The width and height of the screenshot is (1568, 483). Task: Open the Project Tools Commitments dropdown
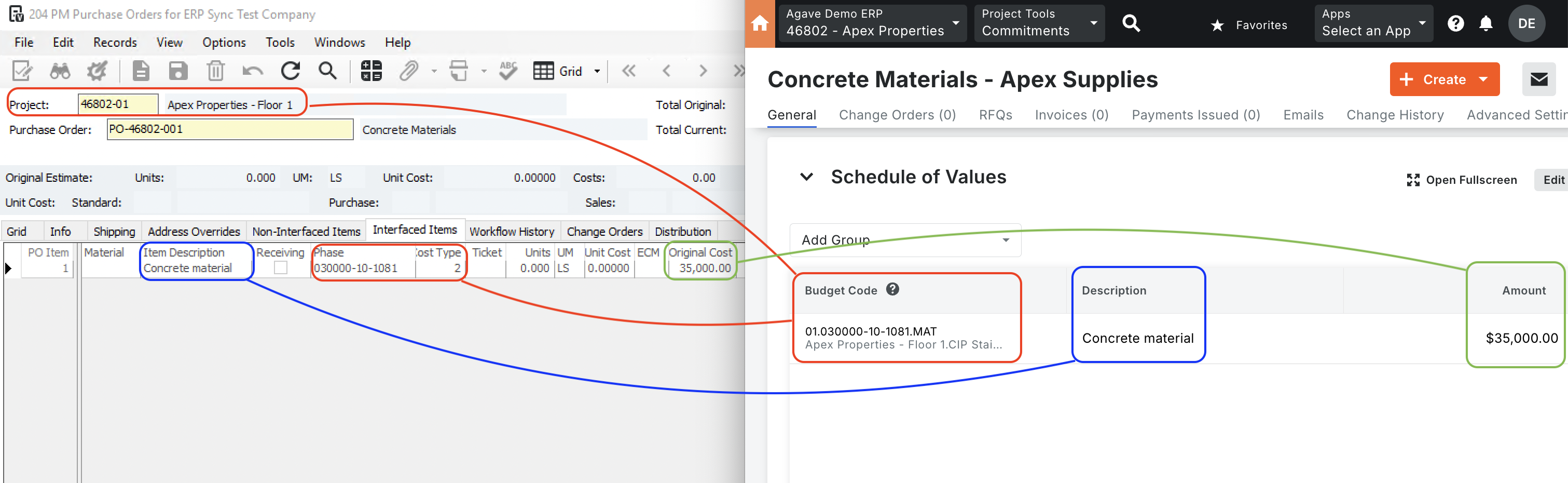(x=1039, y=23)
